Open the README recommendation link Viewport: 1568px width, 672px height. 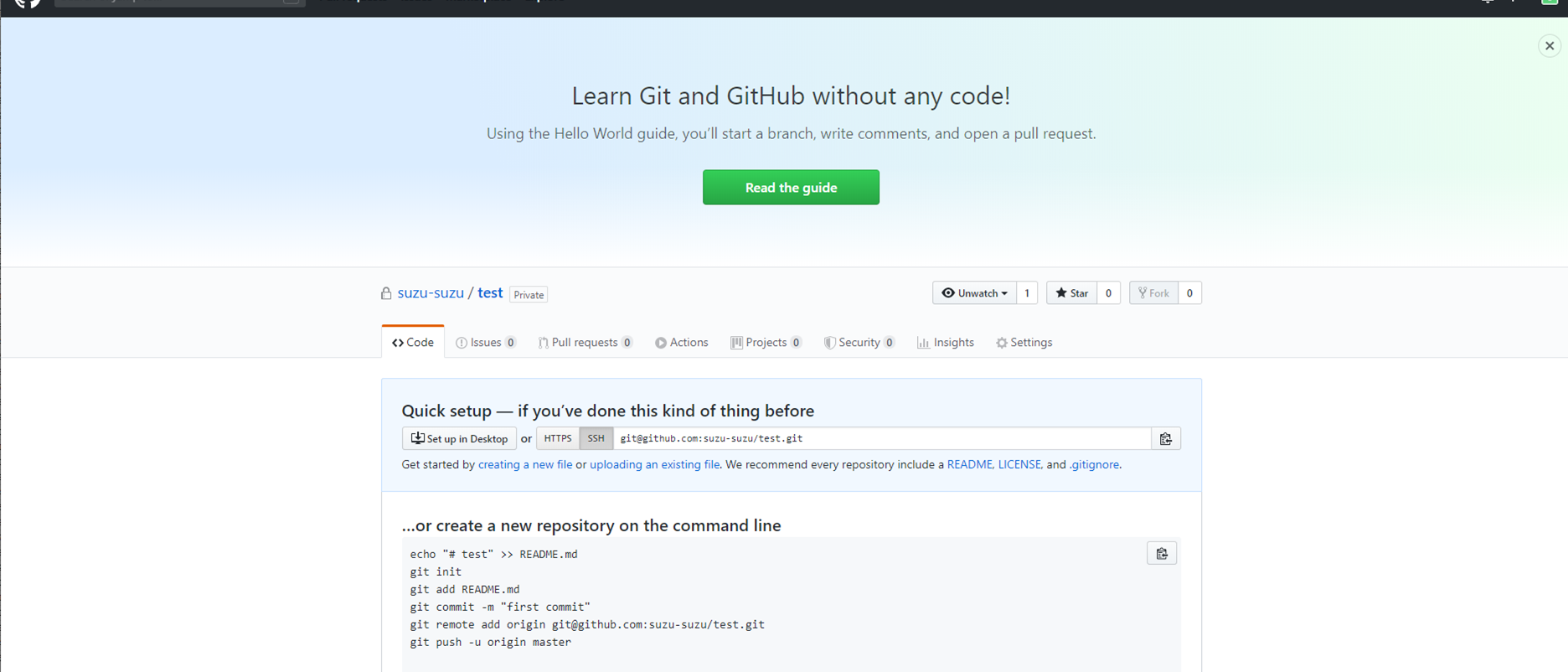tap(969, 464)
